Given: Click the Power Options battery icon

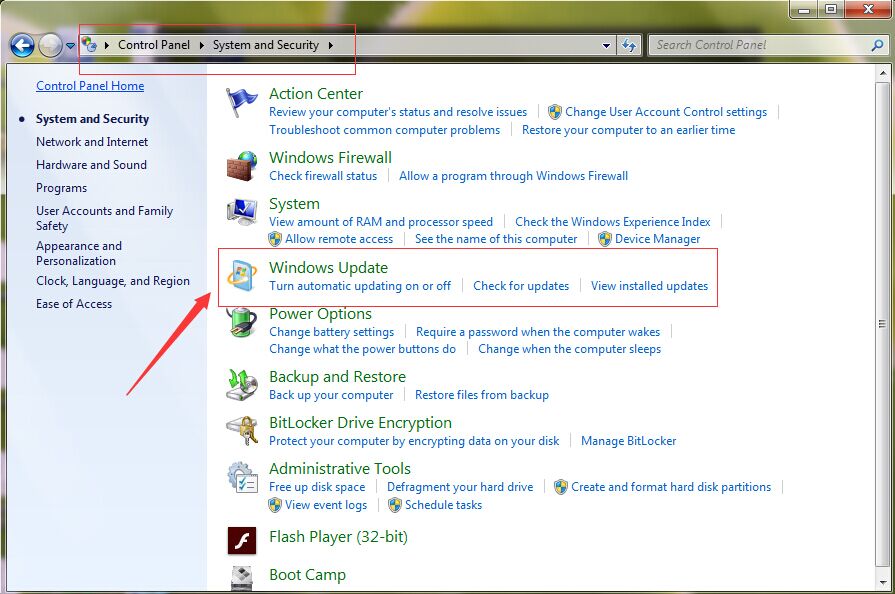Looking at the screenshot, I should point(242,322).
